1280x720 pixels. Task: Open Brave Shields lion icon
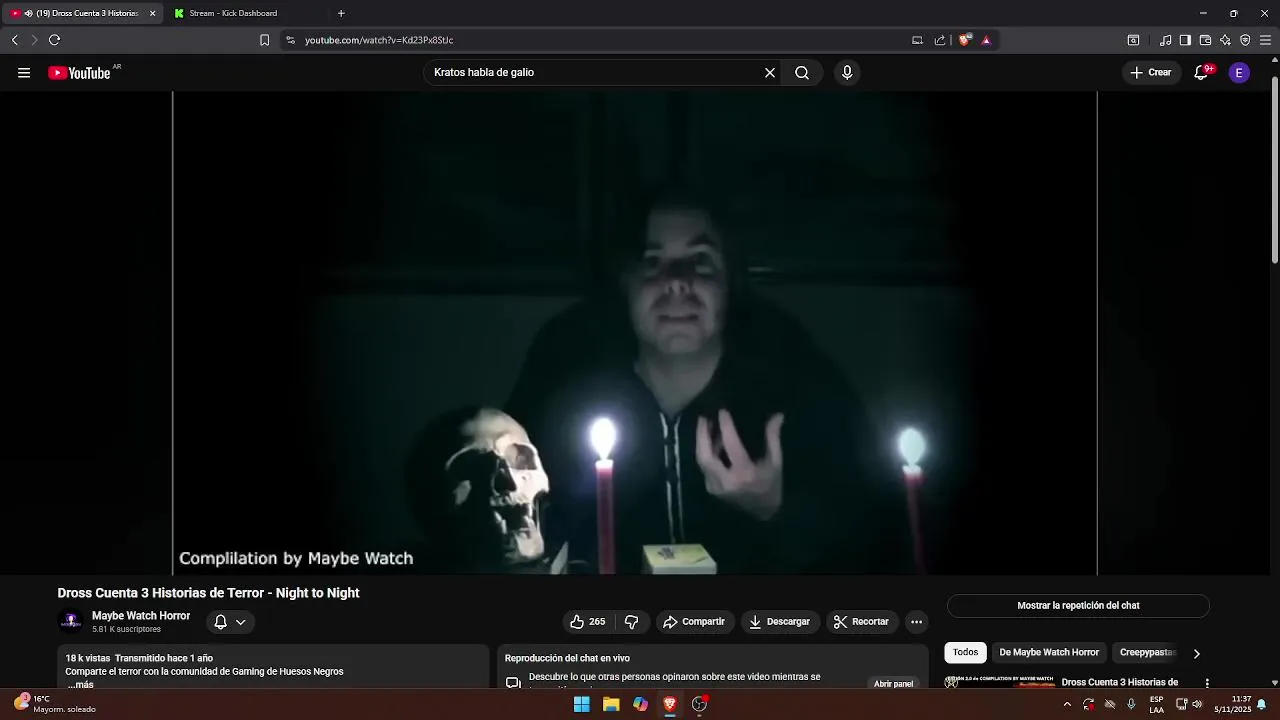click(964, 40)
